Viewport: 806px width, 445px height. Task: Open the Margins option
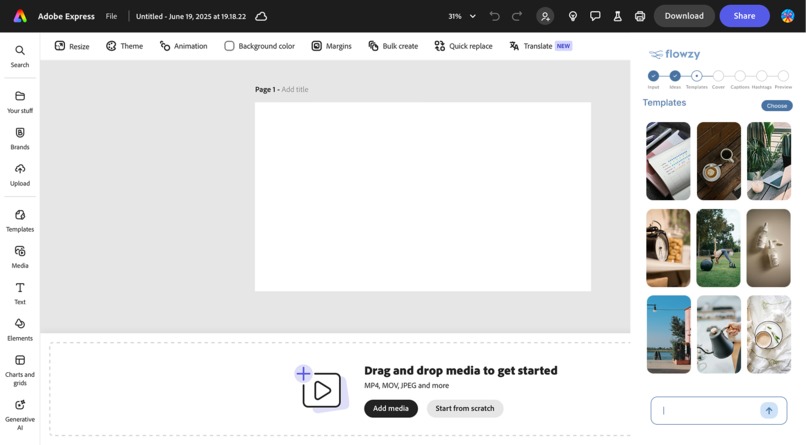[331, 46]
